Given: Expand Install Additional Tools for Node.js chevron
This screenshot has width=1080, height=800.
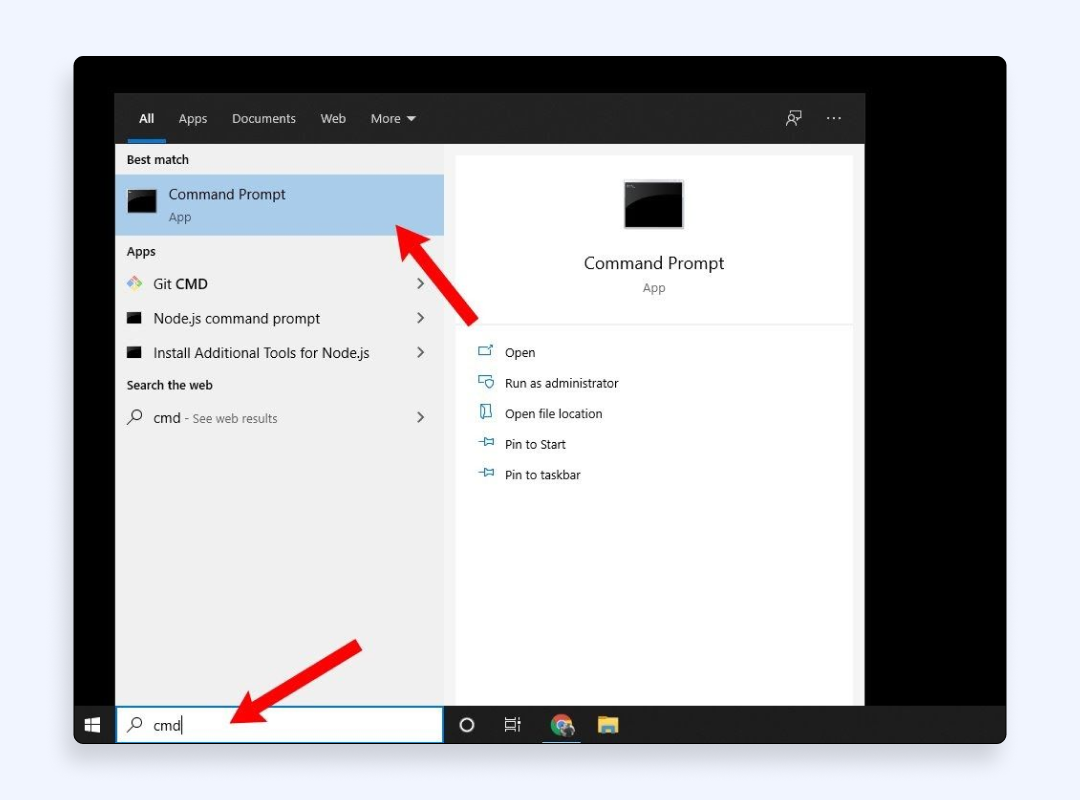Looking at the screenshot, I should (x=420, y=352).
